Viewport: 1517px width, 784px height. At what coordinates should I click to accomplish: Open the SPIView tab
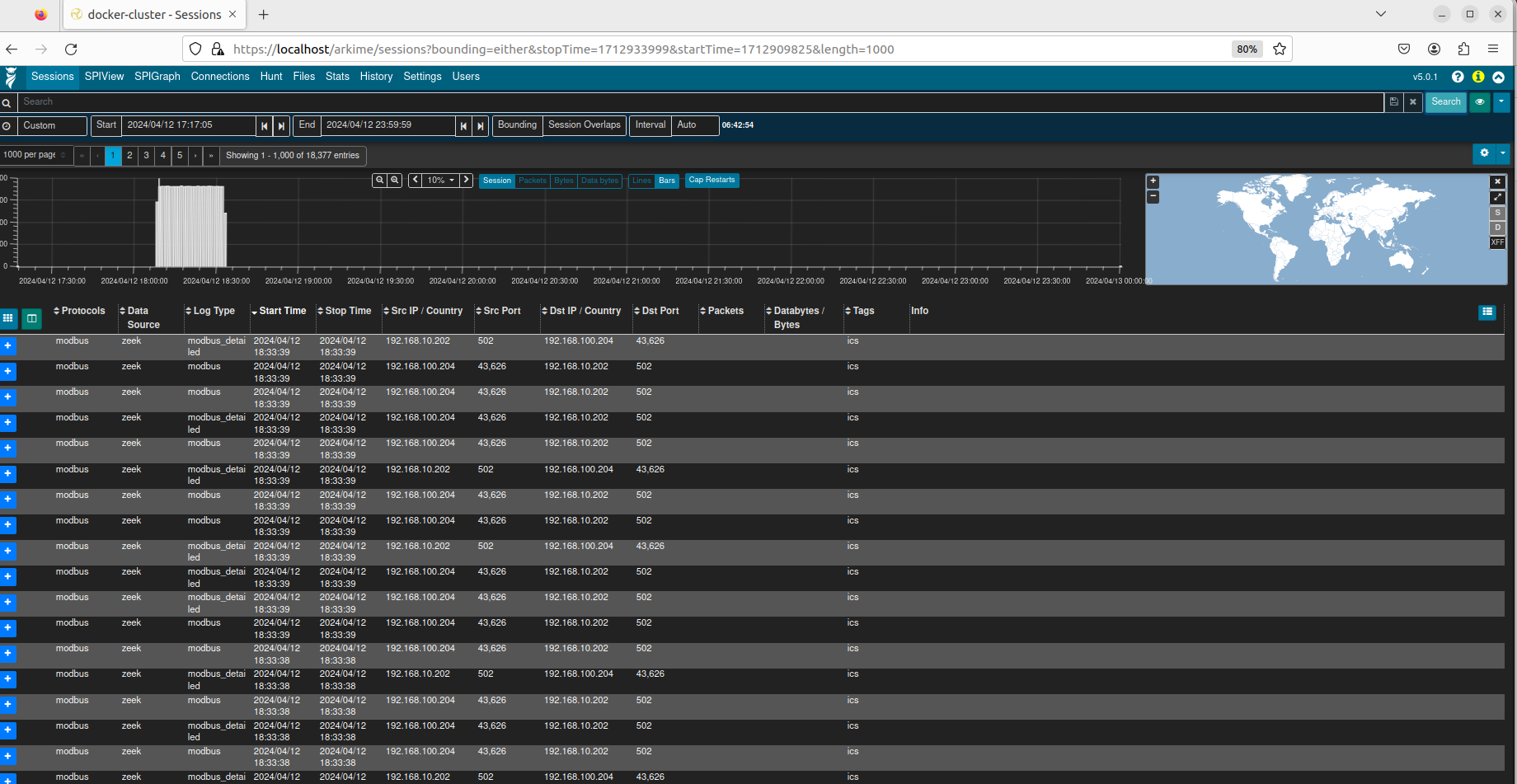point(104,77)
